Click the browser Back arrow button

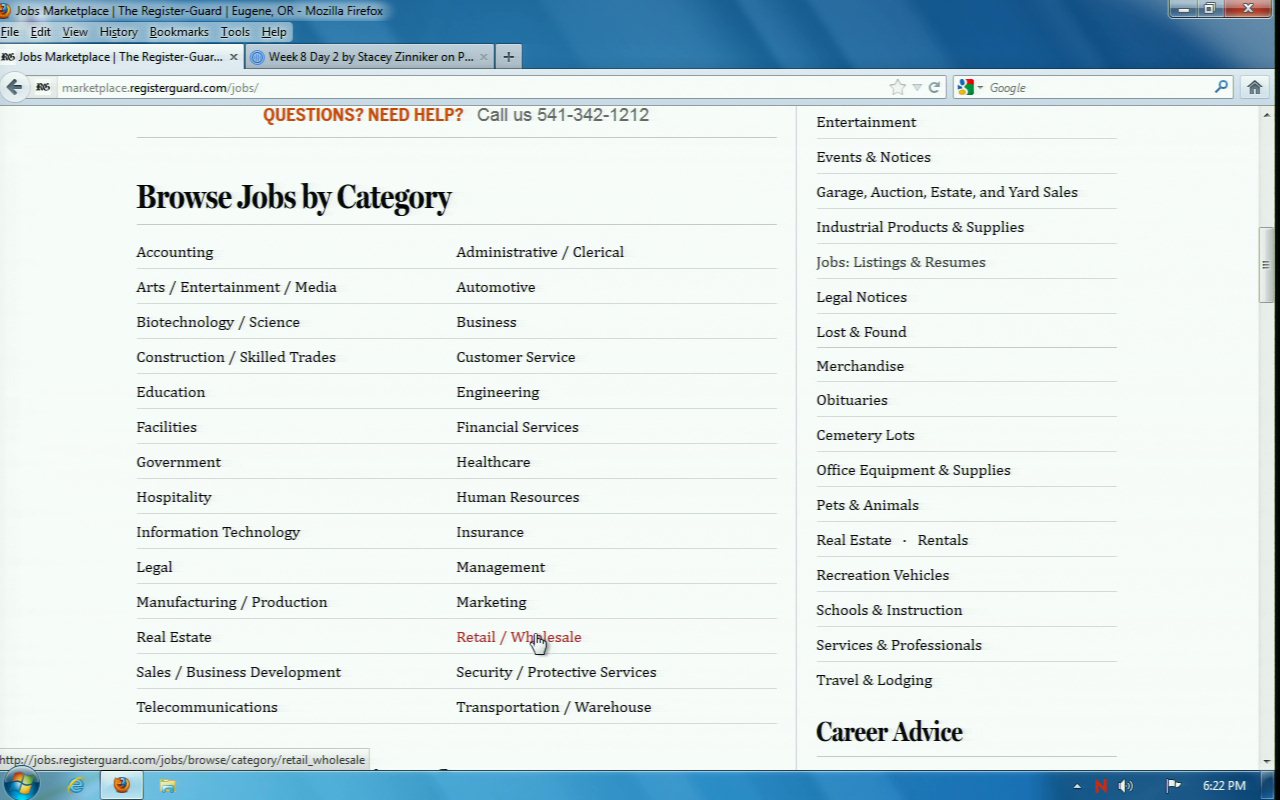pyautogui.click(x=14, y=87)
